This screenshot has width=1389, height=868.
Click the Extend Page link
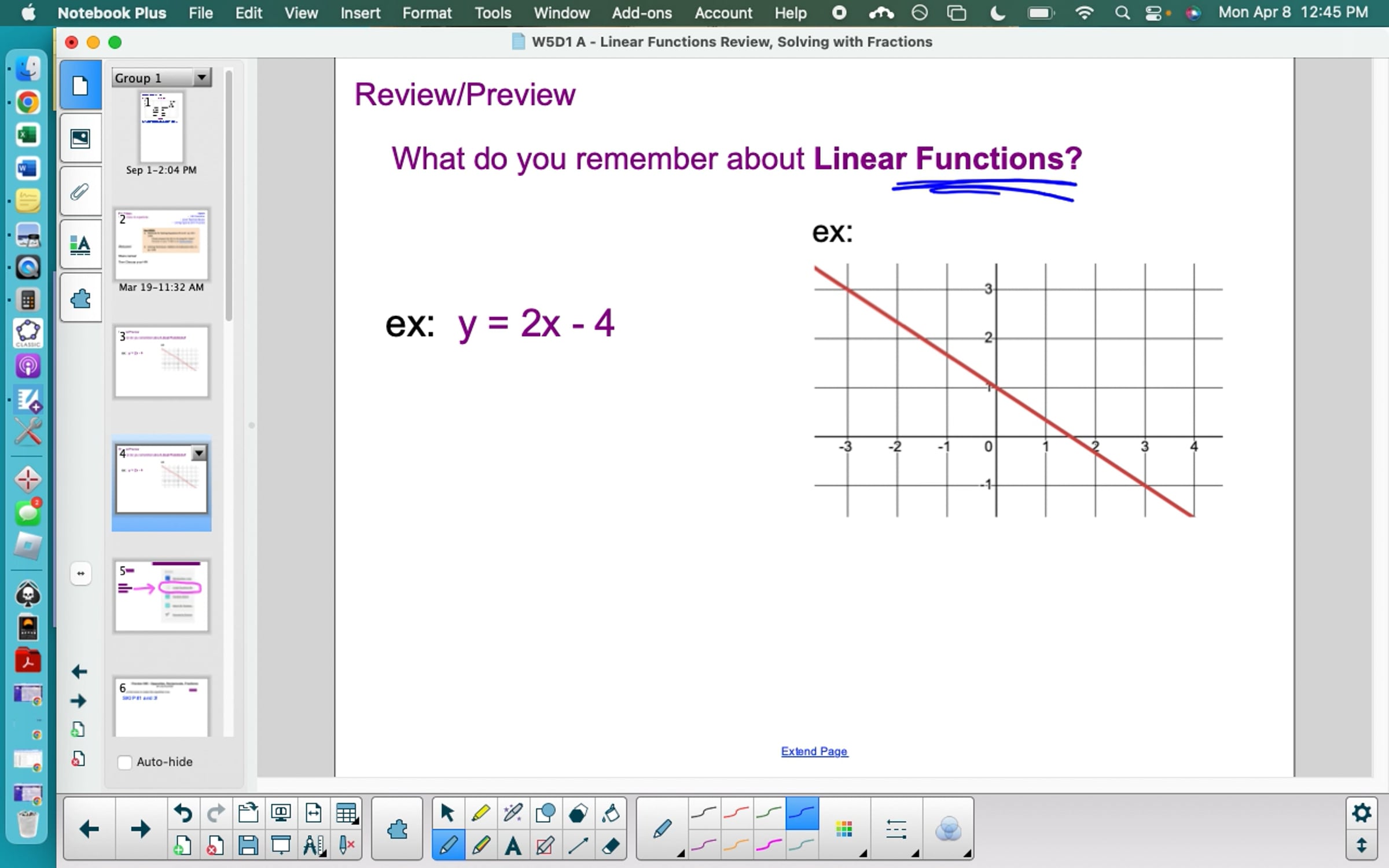tap(814, 751)
